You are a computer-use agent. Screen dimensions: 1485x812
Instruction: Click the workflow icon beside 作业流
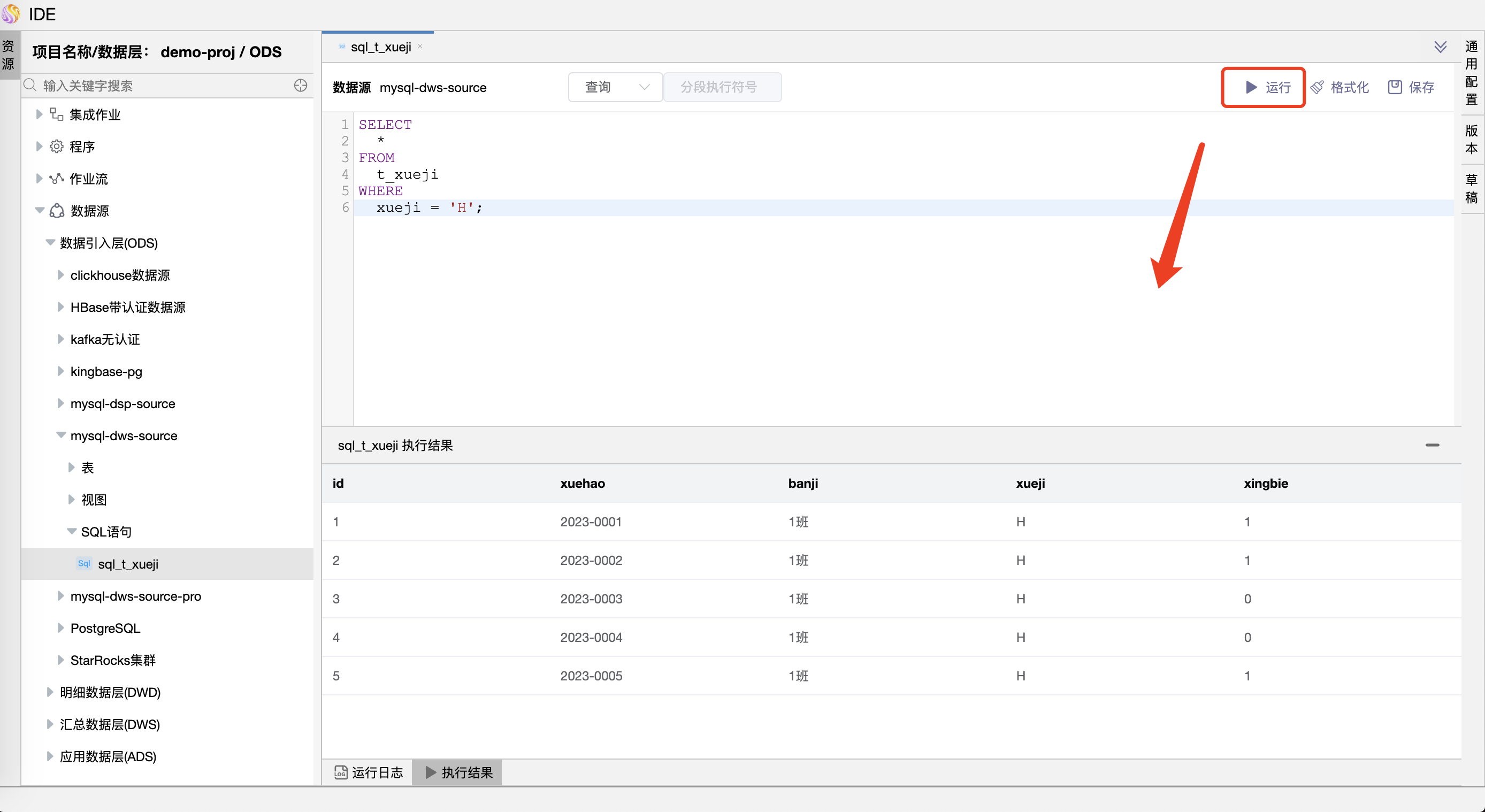coord(56,179)
